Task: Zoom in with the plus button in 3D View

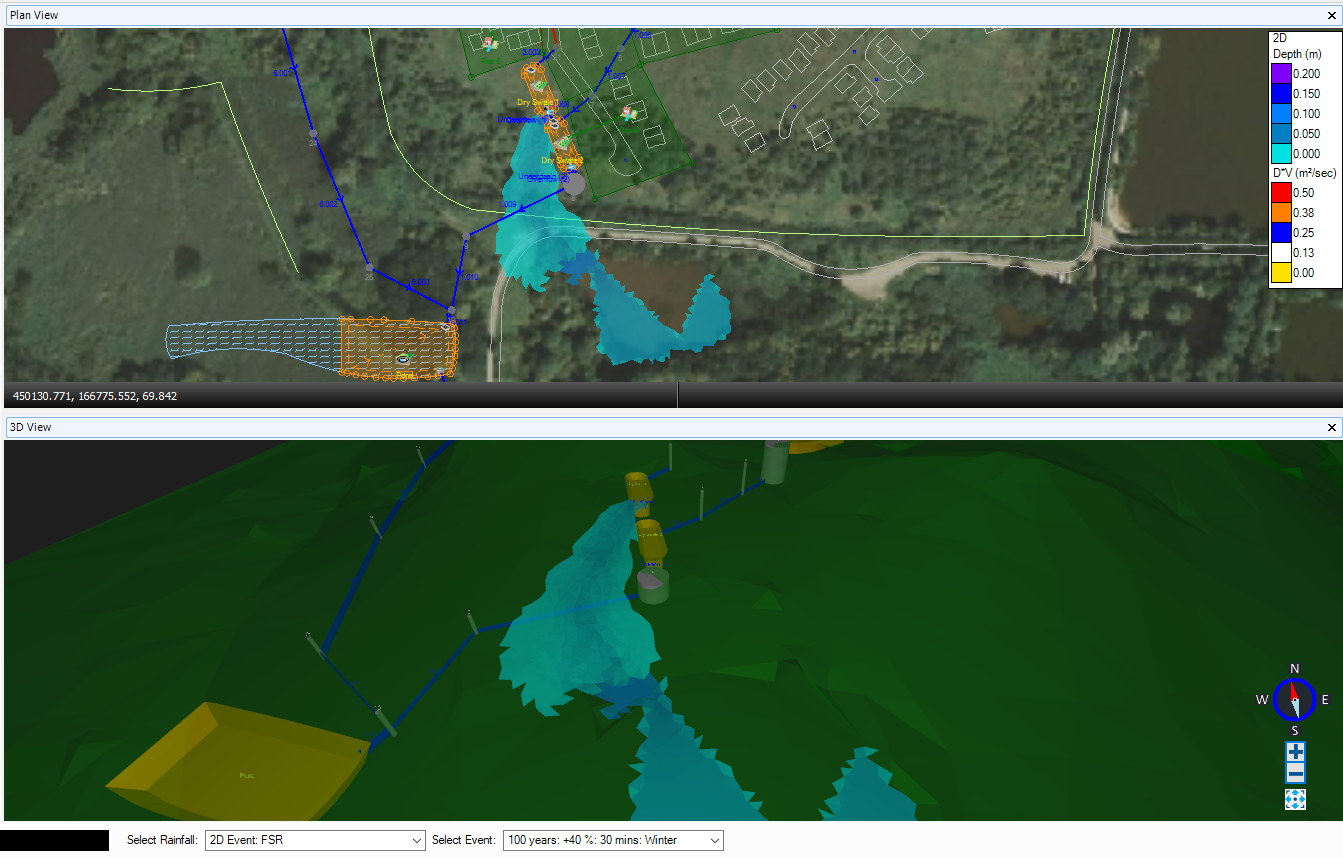Action: [x=1295, y=751]
